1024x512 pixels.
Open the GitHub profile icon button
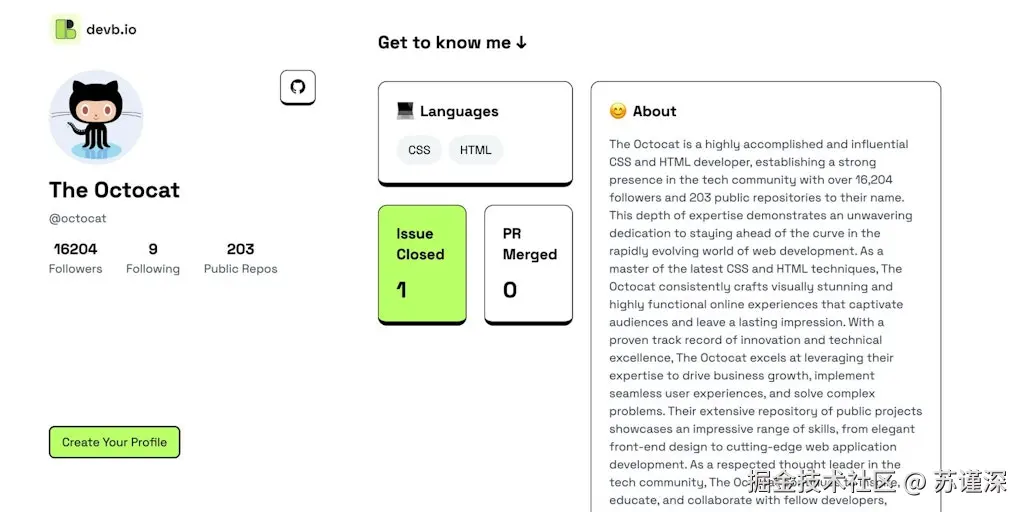tap(297, 87)
